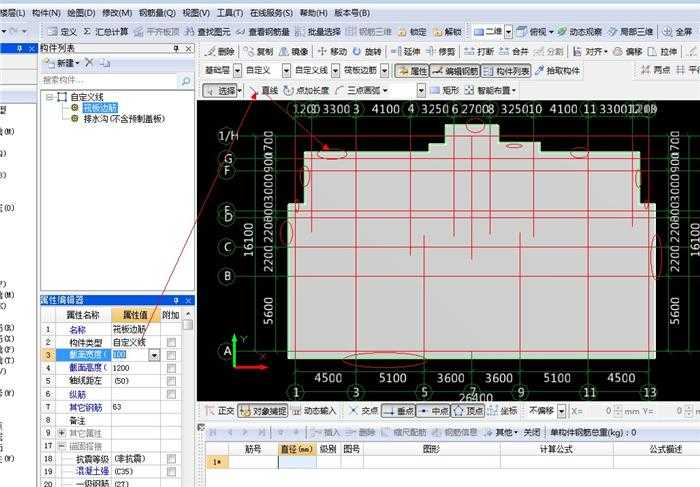Toggle 中点 midpoint snap
Screen dimensions: 700x487
(x=433, y=411)
